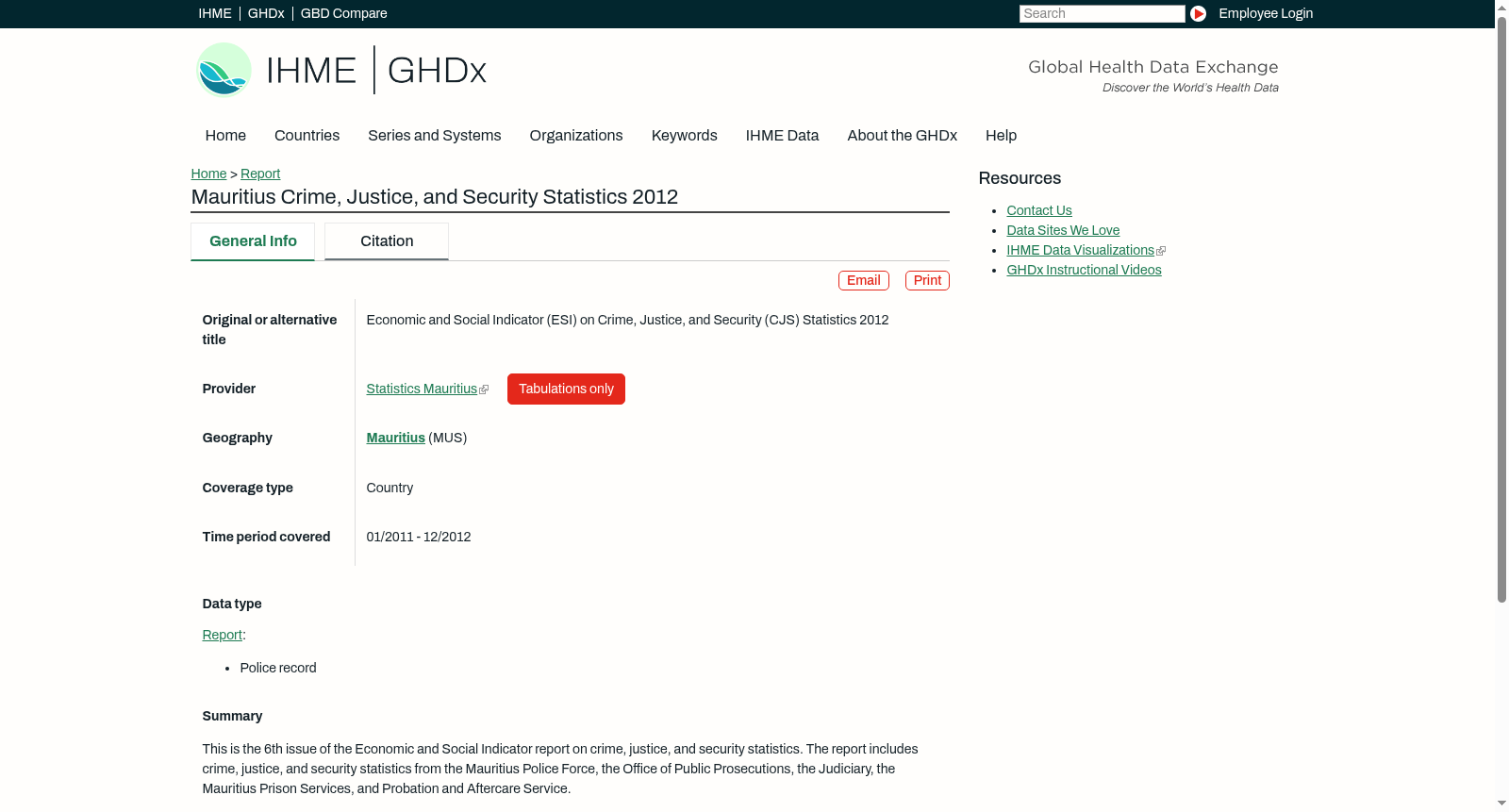Viewport: 1509px width, 812px height.
Task: Click the vertical page scrollbar thumb
Action: coord(1501,309)
